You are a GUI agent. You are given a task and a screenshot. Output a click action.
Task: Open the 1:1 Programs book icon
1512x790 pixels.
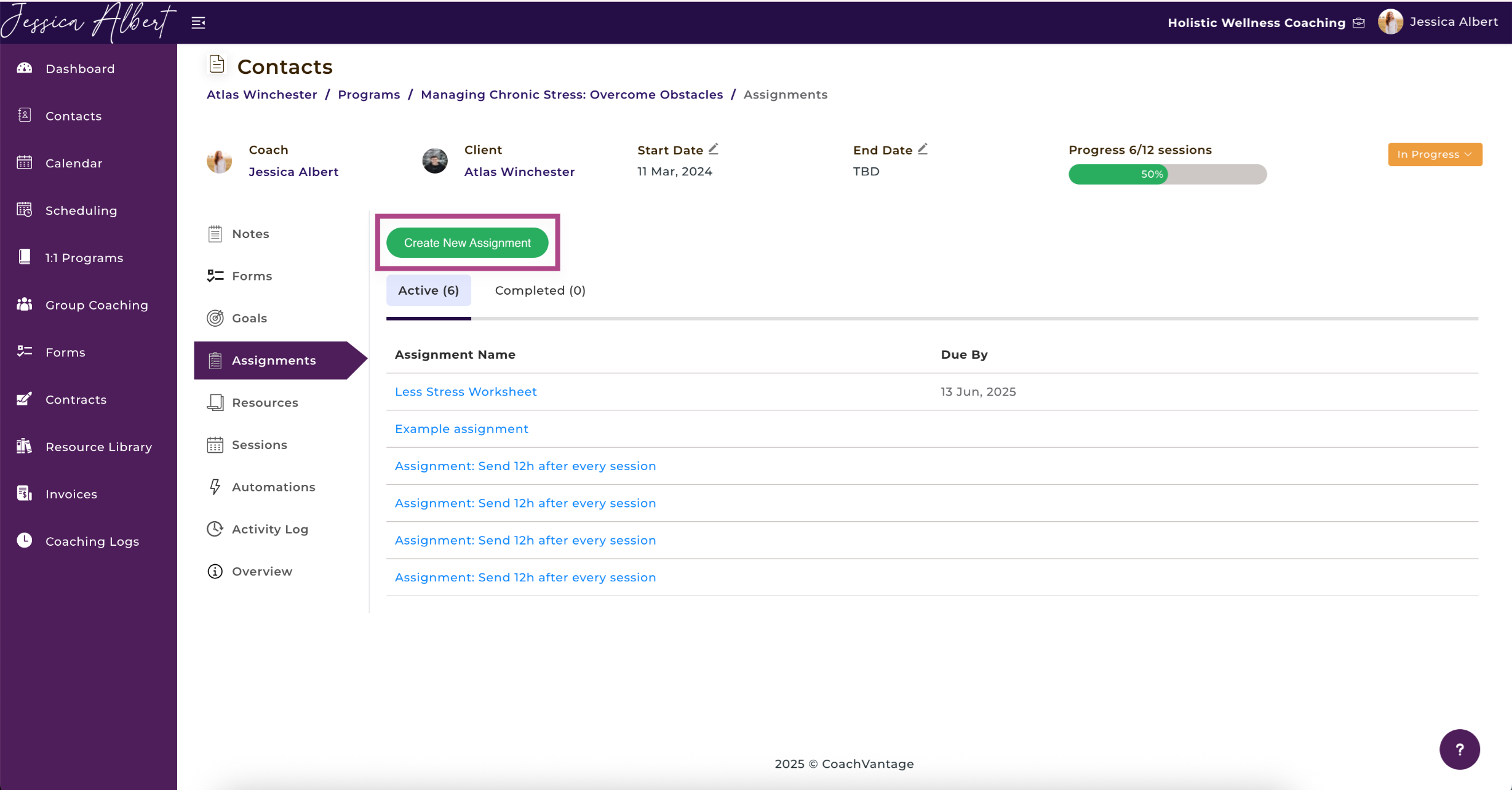coord(25,257)
